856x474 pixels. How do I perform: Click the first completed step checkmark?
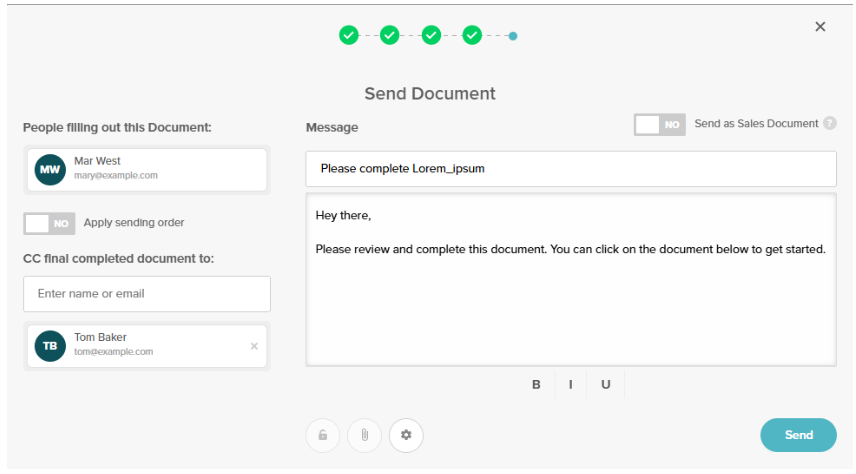tap(349, 35)
